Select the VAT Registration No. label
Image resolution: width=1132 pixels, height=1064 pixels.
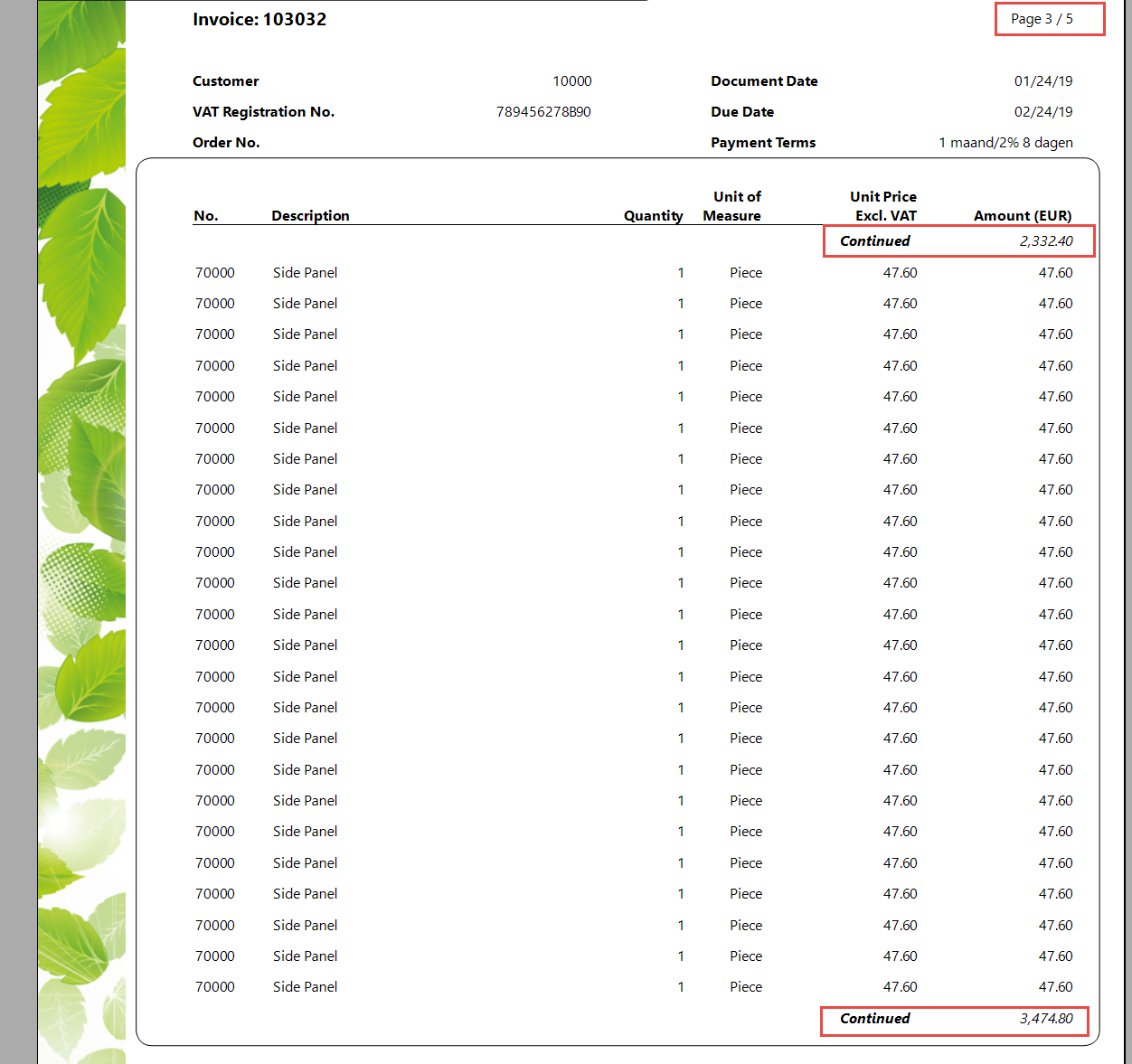(x=263, y=112)
